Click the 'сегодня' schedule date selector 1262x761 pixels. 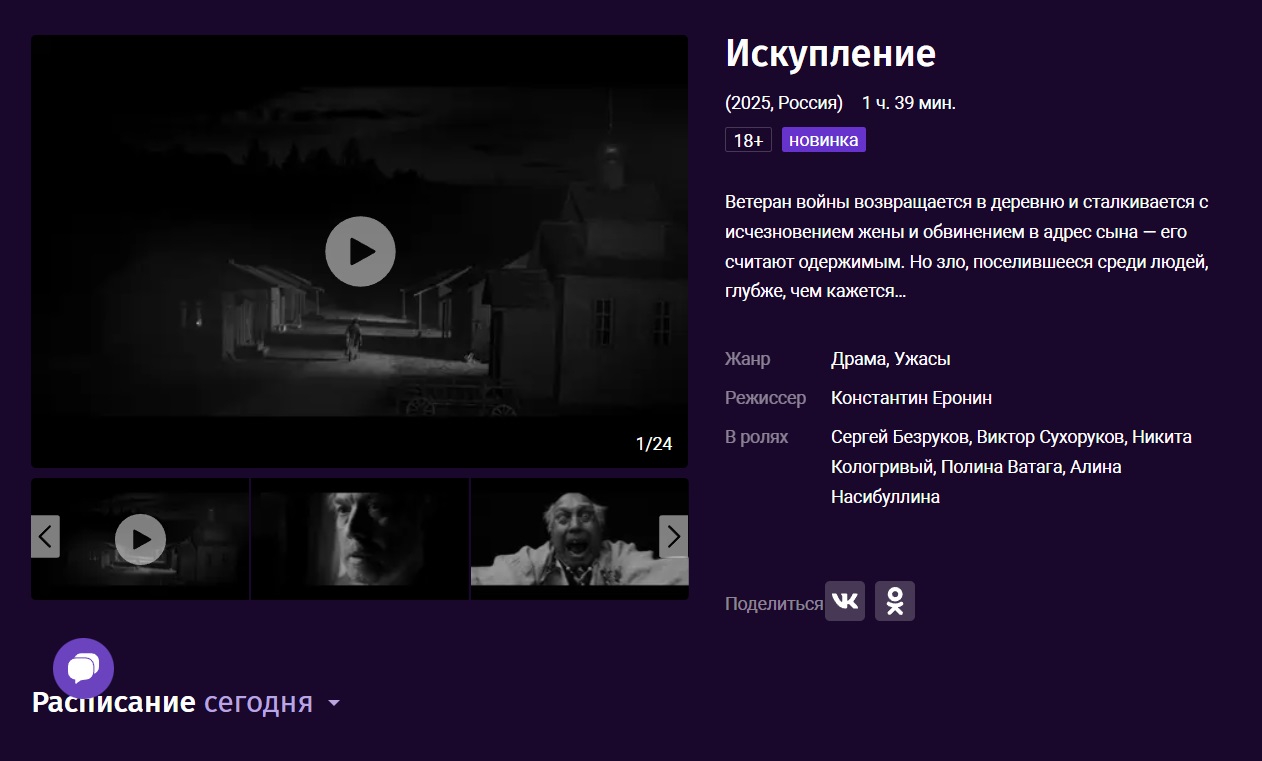258,703
